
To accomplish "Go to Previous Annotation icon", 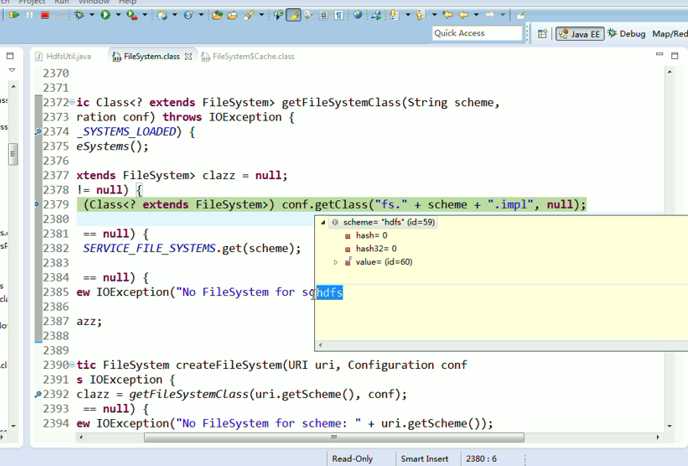I will (x=420, y=15).
